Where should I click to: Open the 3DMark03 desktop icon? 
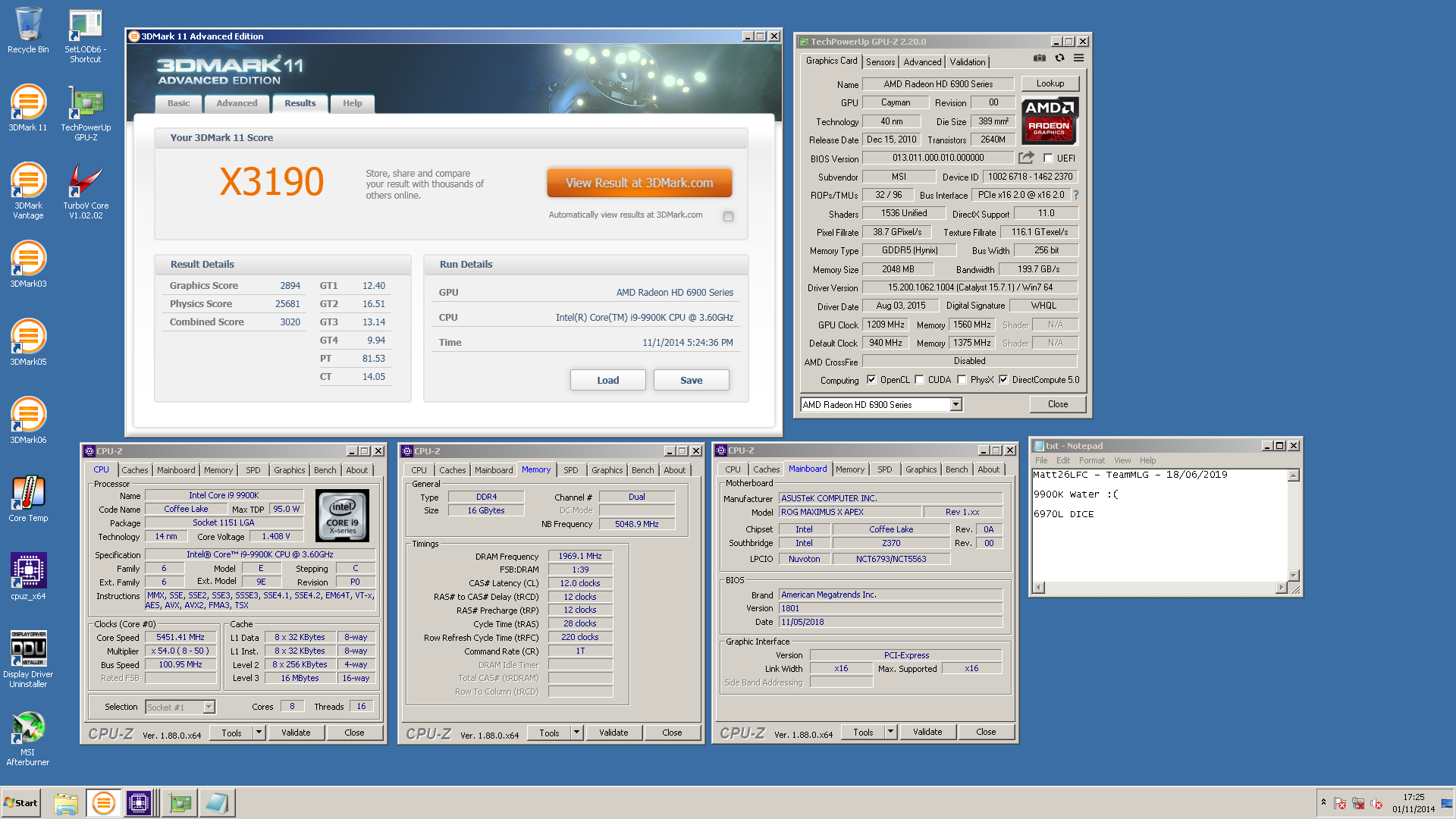coord(28,265)
